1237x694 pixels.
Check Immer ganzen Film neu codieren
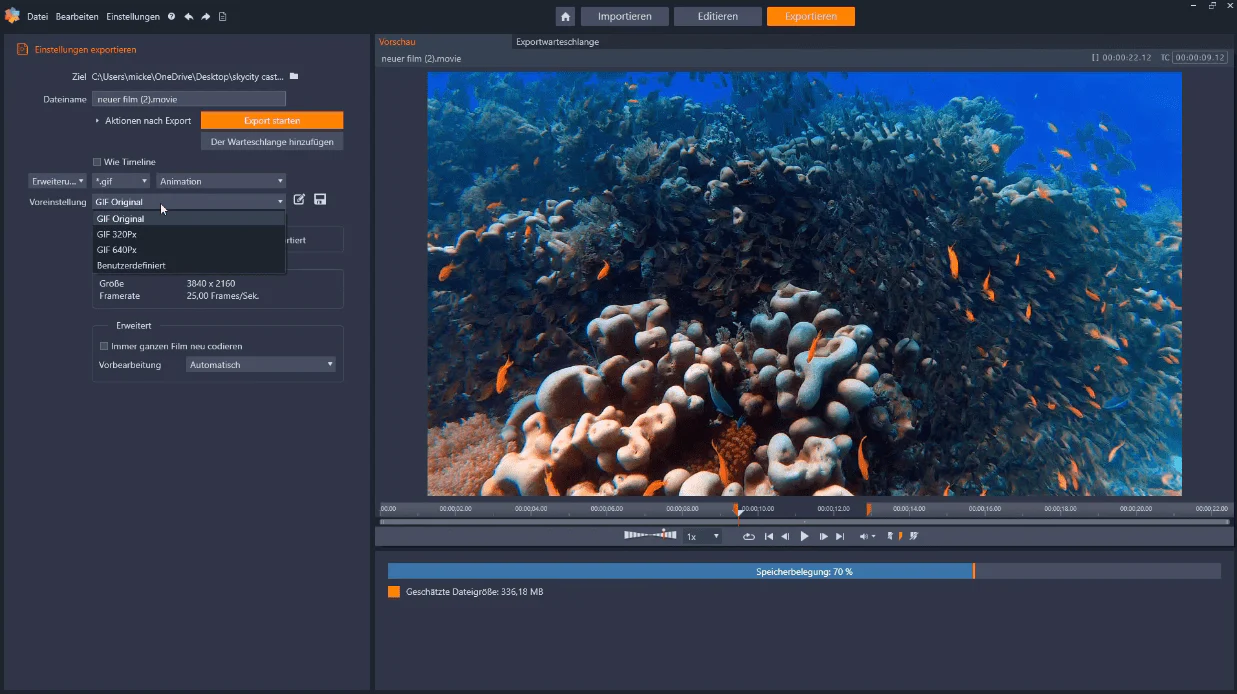point(103,346)
